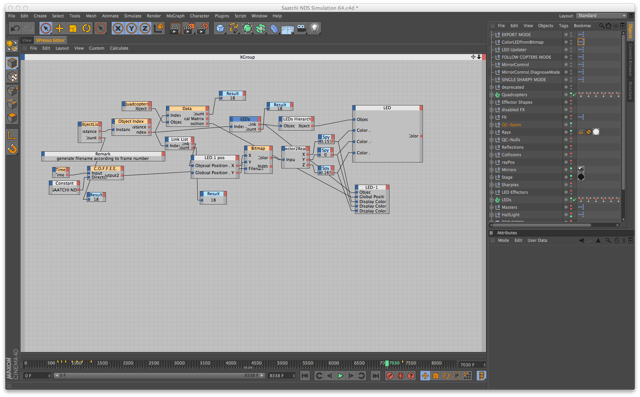Click the Make Editable icon in left sidebar

pyautogui.click(x=12, y=46)
